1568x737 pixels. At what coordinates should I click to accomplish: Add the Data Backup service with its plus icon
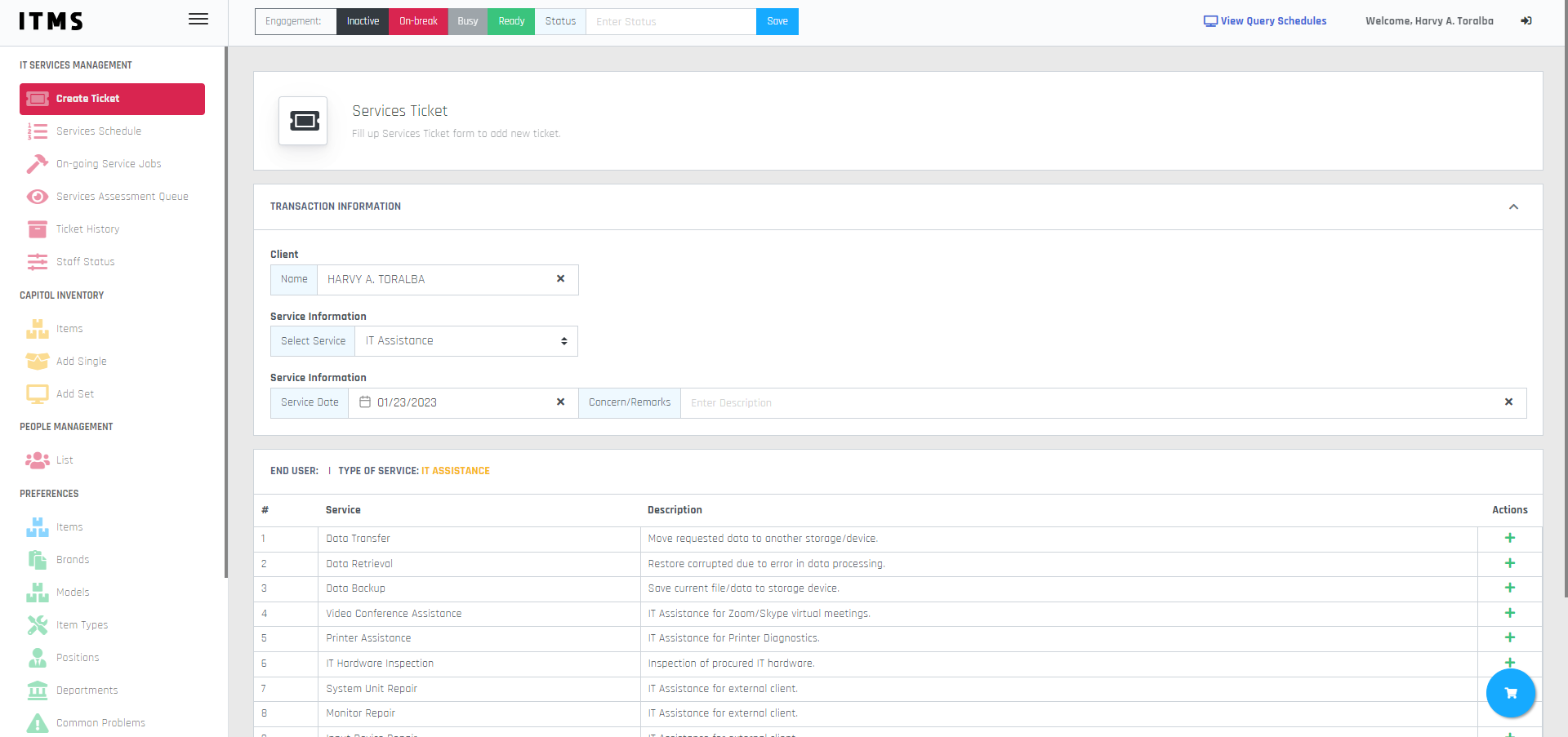click(x=1509, y=588)
